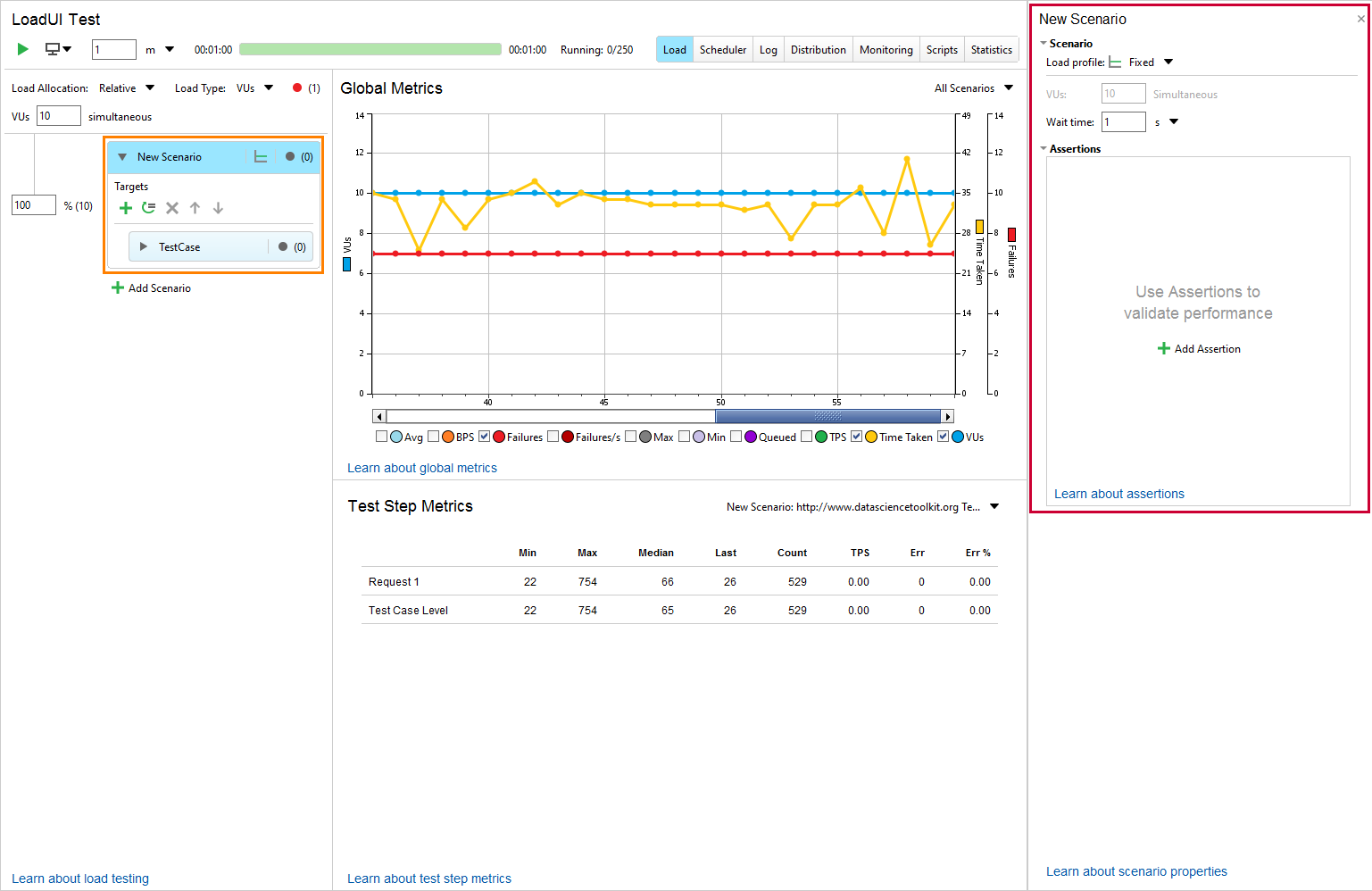Switch to the Log tab
This screenshot has height=891, width=1372.
pyautogui.click(x=769, y=50)
